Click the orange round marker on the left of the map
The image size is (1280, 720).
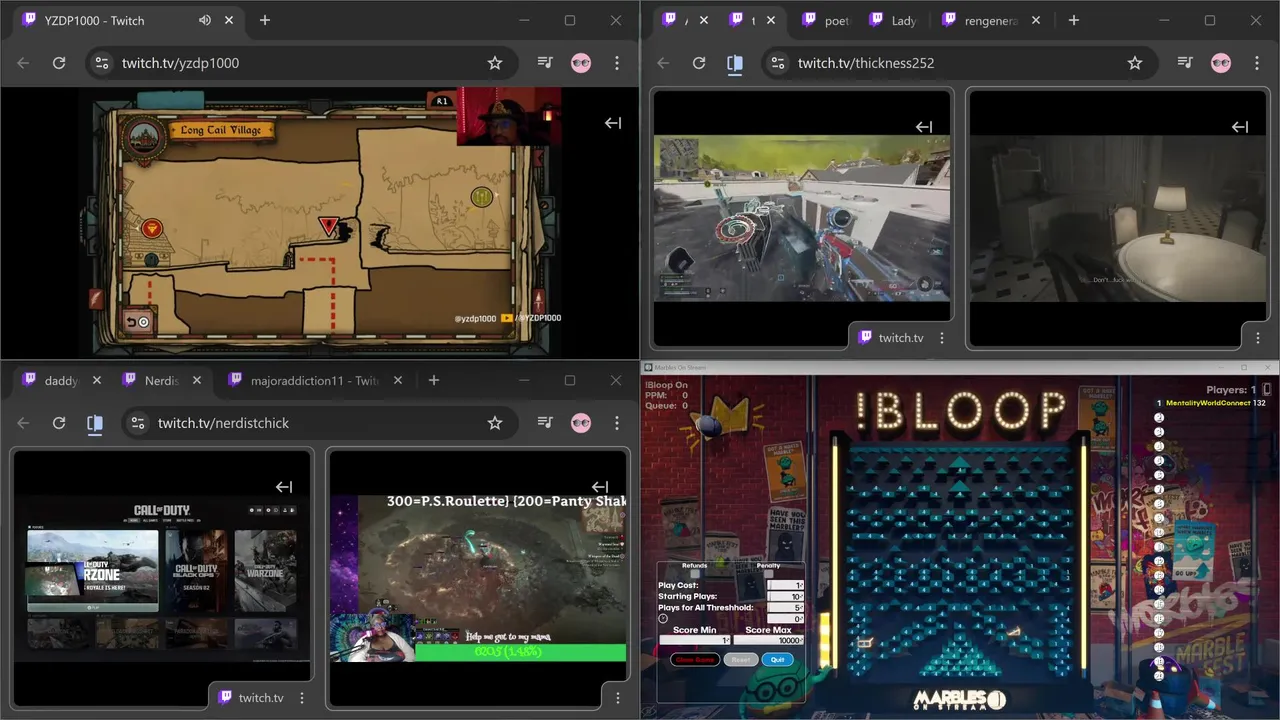tap(151, 229)
